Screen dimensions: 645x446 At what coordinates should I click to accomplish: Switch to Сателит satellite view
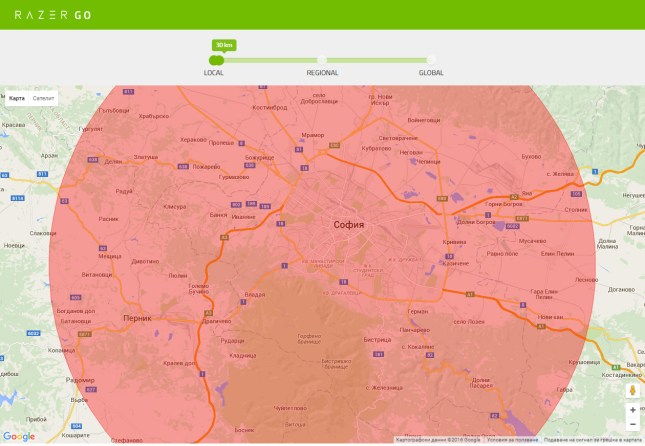click(x=43, y=99)
